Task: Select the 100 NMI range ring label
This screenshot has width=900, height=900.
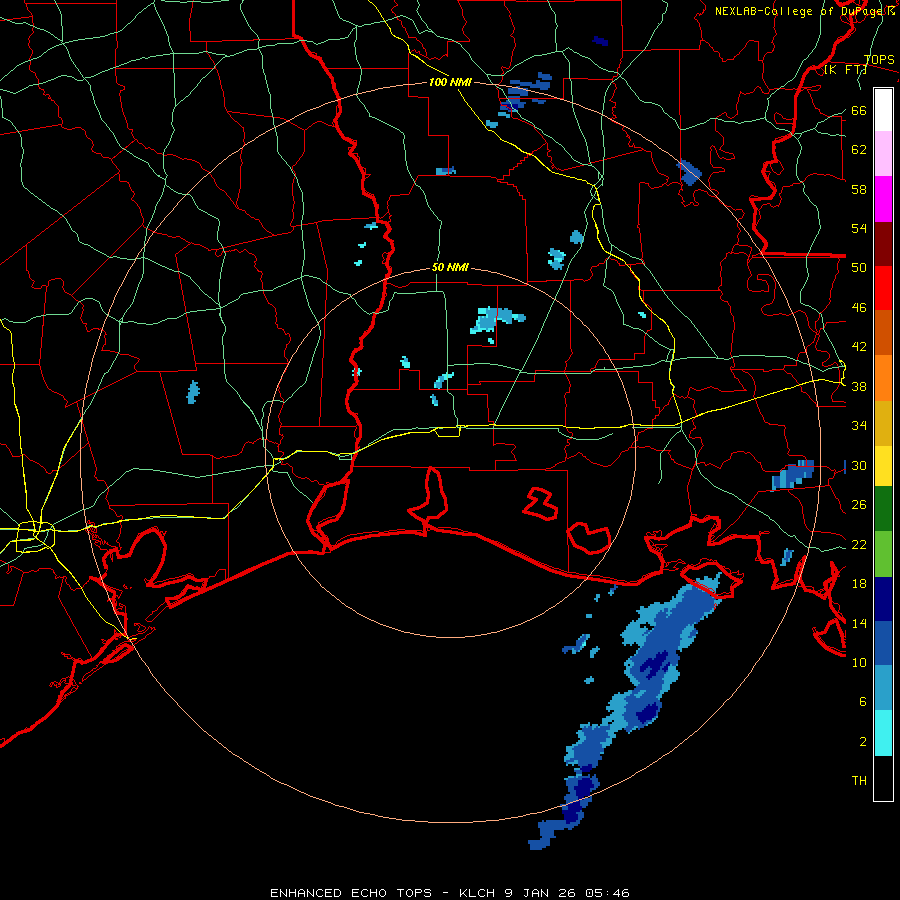Action: pos(450,82)
